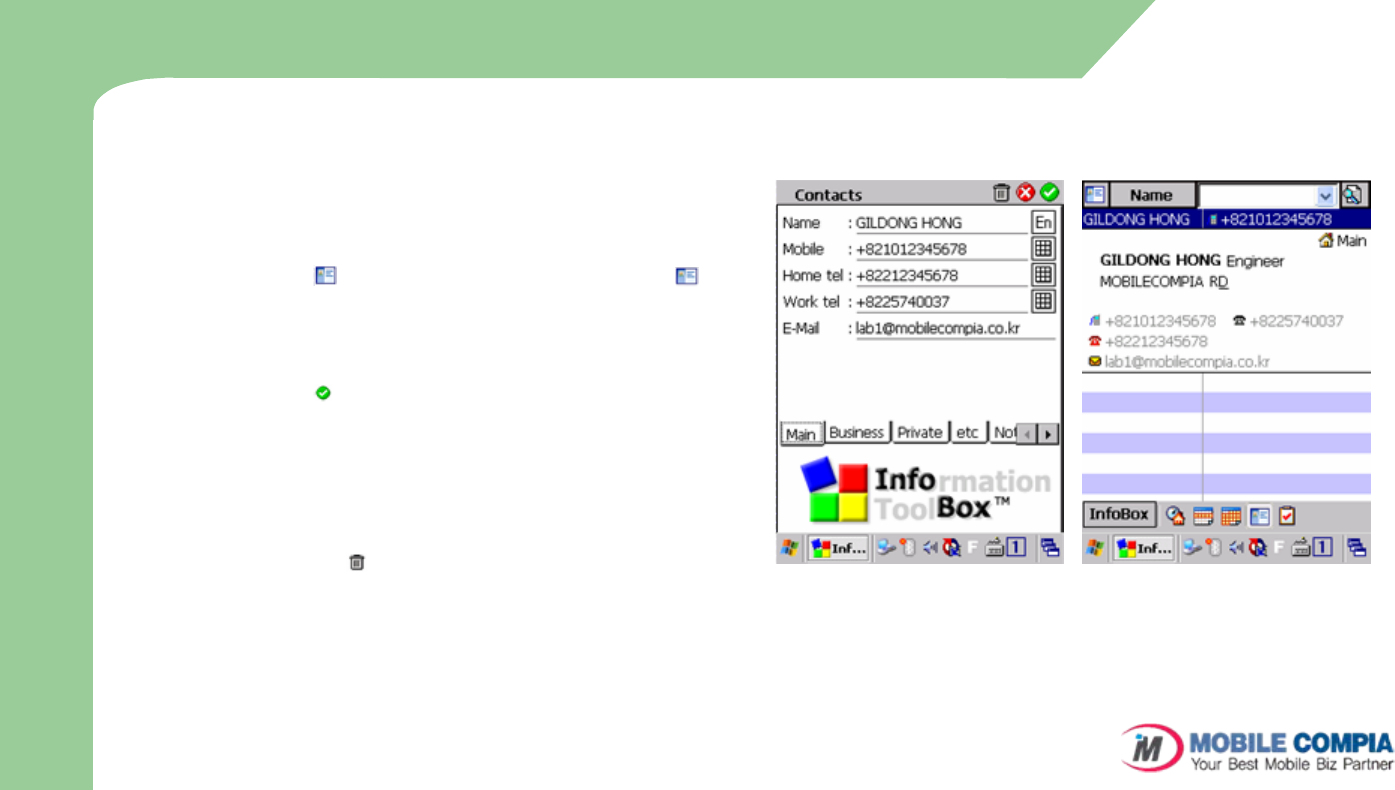Select Inf... taskbar button on contact list screen
The image size is (1395, 790).
tap(1144, 548)
